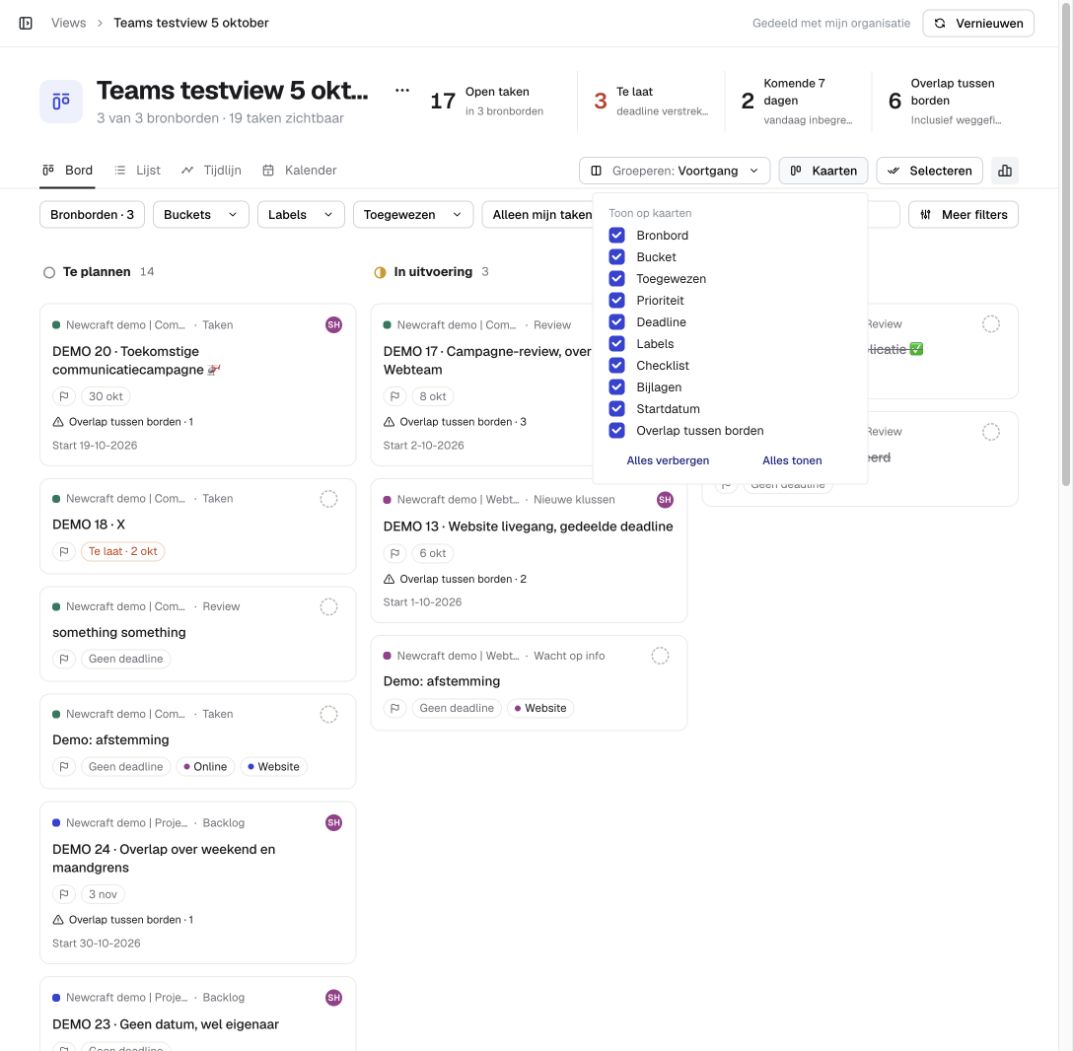1073x1051 pixels.
Task: Uncheck the Prioriteit checkbox
Action: 617,300
